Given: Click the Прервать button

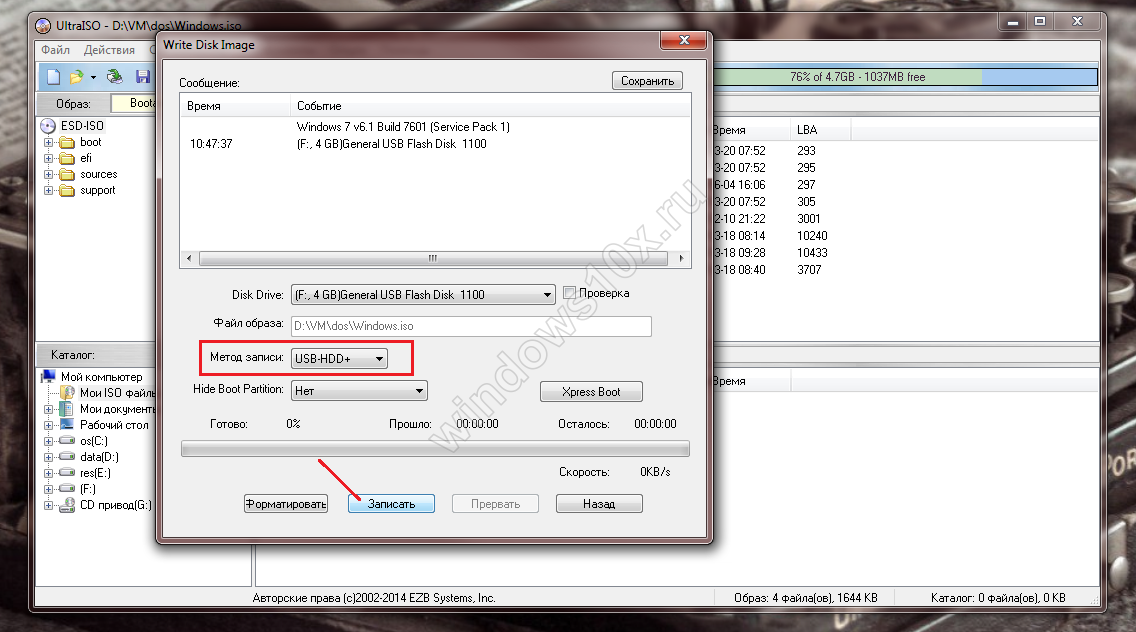Looking at the screenshot, I should click(496, 504).
